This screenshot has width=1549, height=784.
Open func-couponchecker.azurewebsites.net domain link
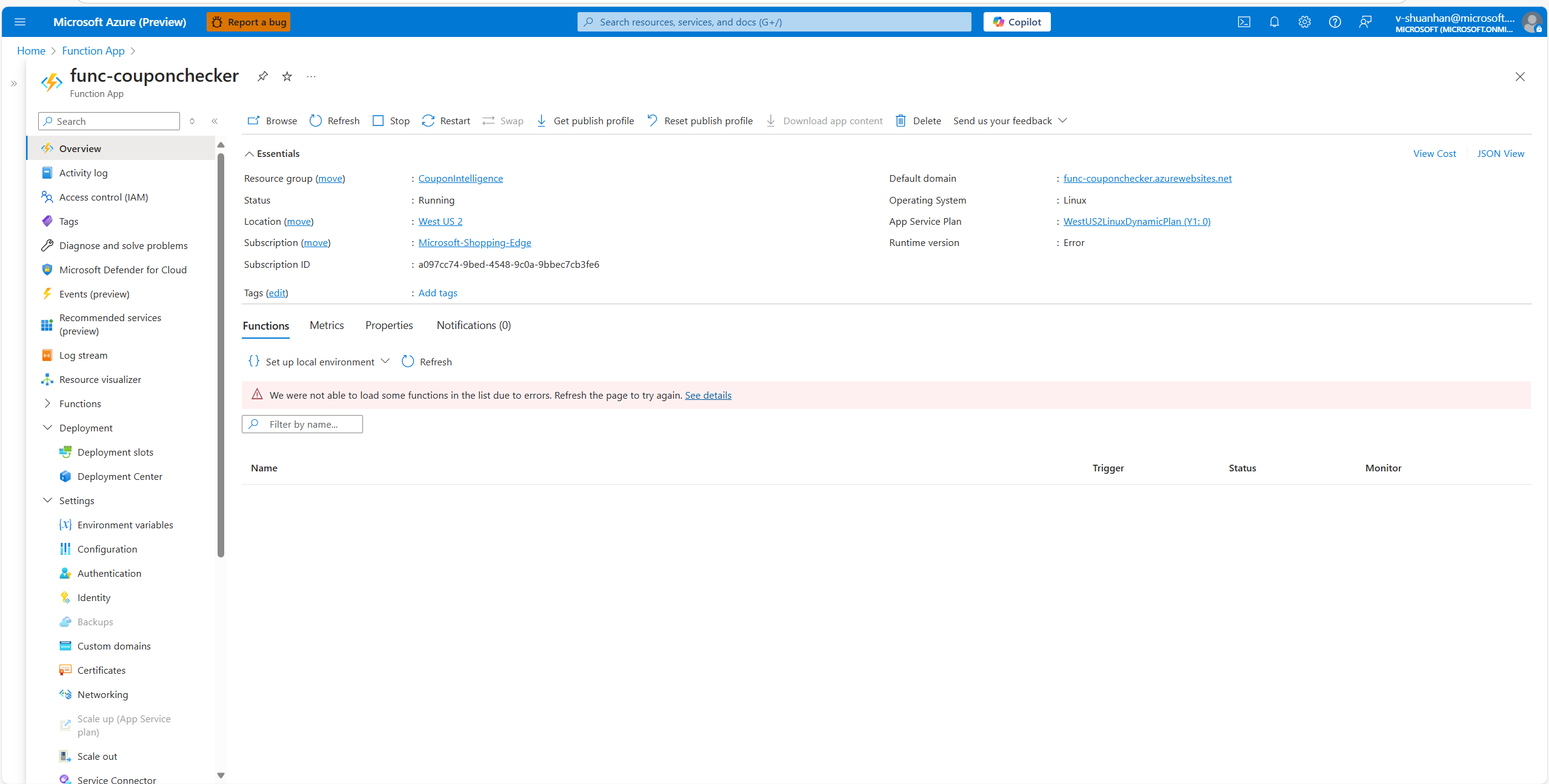[x=1147, y=178]
